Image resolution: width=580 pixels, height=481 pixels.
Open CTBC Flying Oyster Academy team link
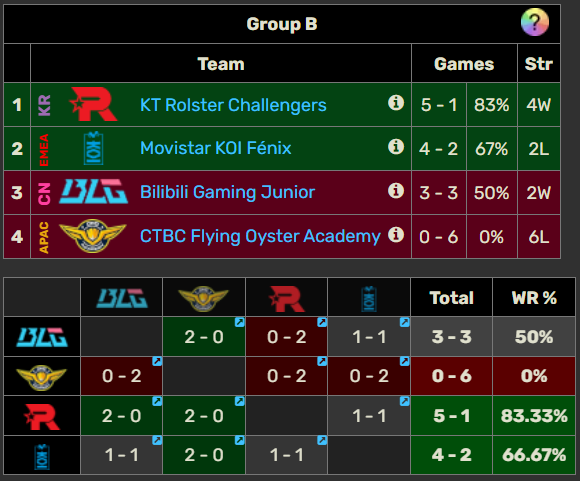point(260,236)
